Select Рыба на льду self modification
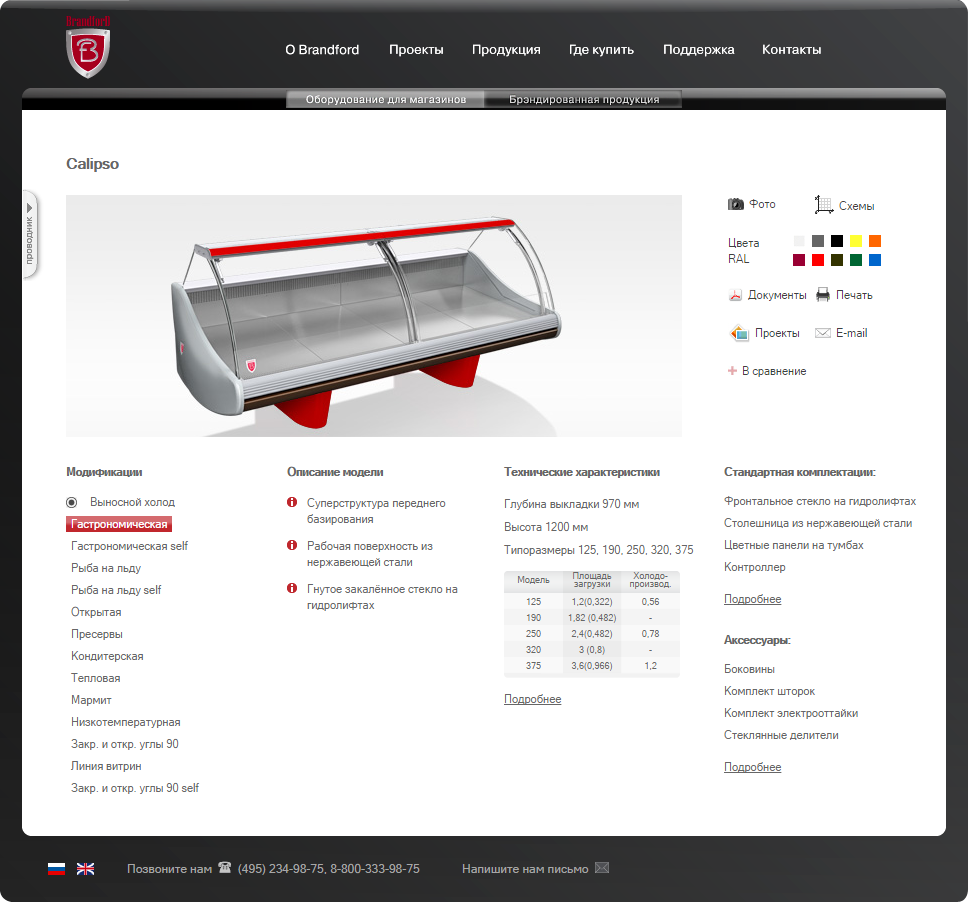Image resolution: width=968 pixels, height=902 pixels. click(115, 590)
